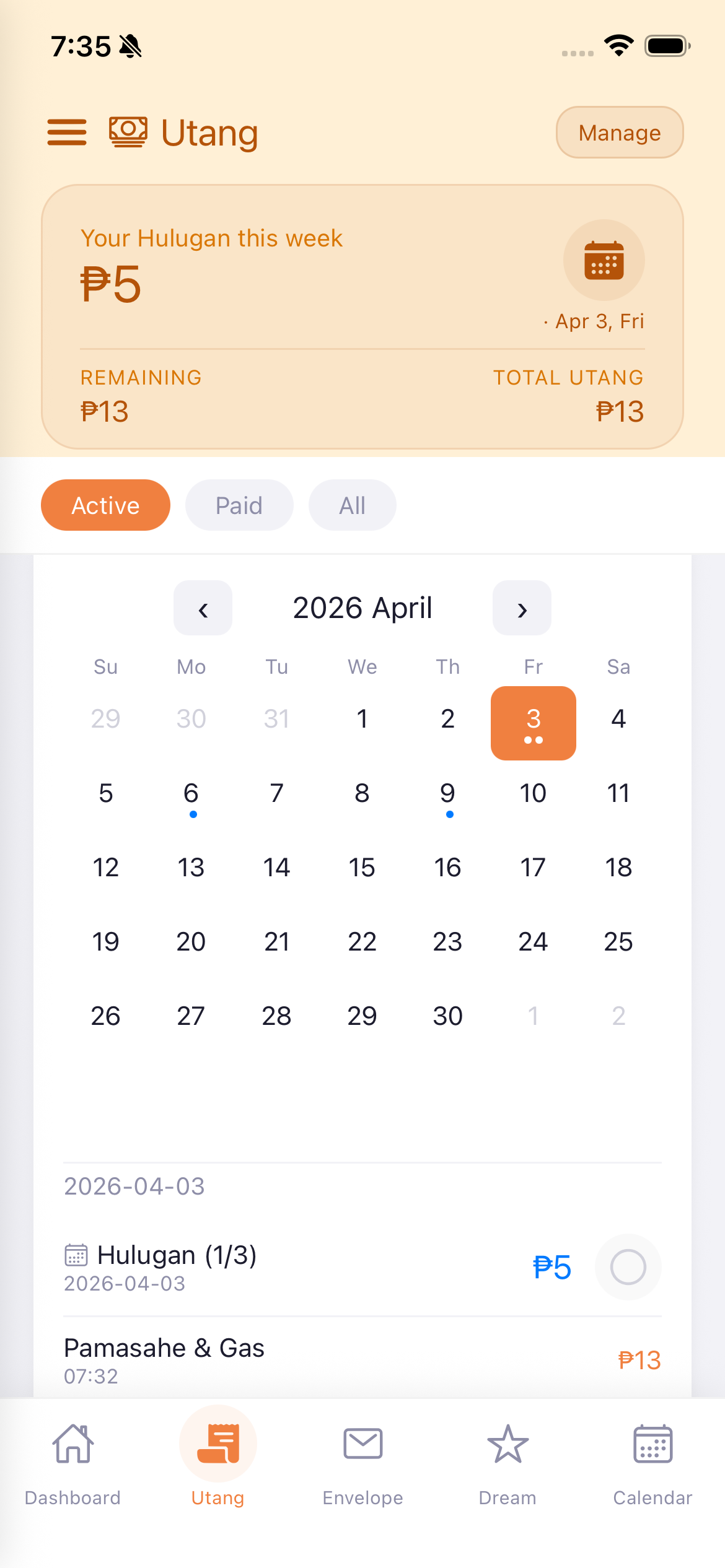Select the Active filter tab
This screenshot has width=725, height=1568.
tap(105, 505)
